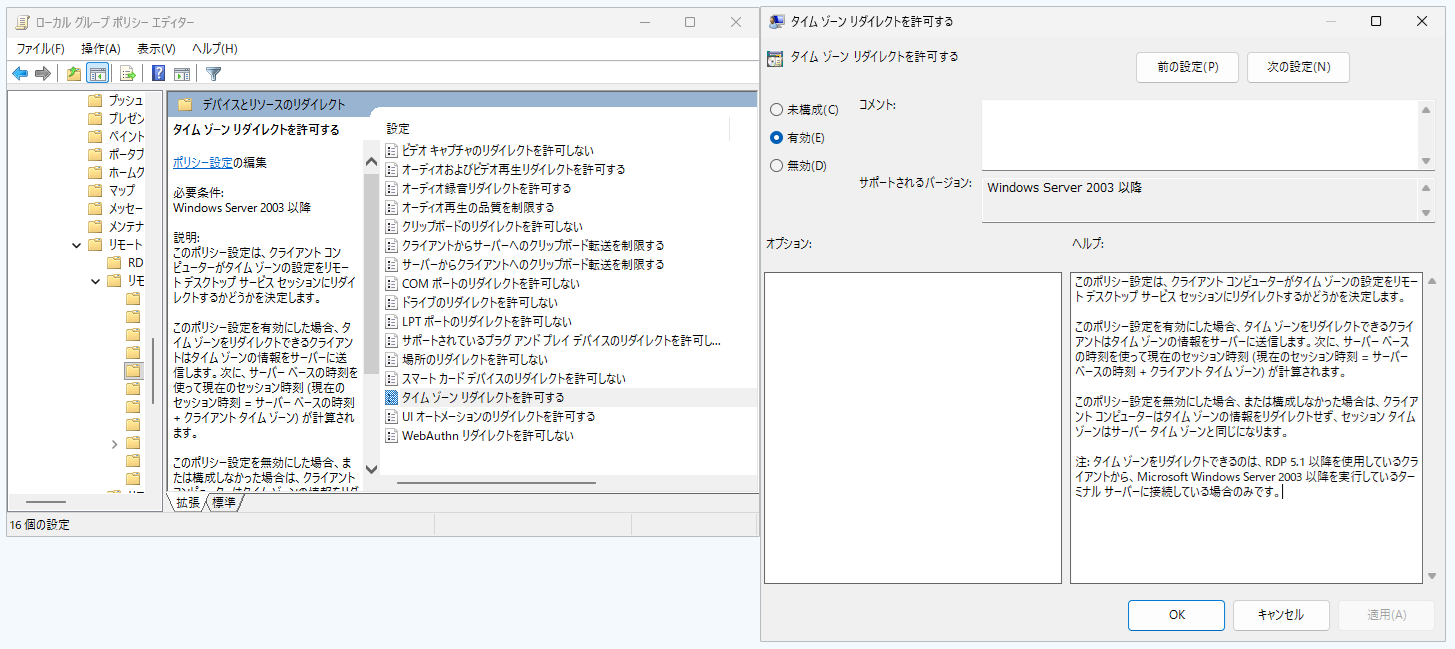
Task: Select the 有効(E) radio button
Action: (777, 138)
